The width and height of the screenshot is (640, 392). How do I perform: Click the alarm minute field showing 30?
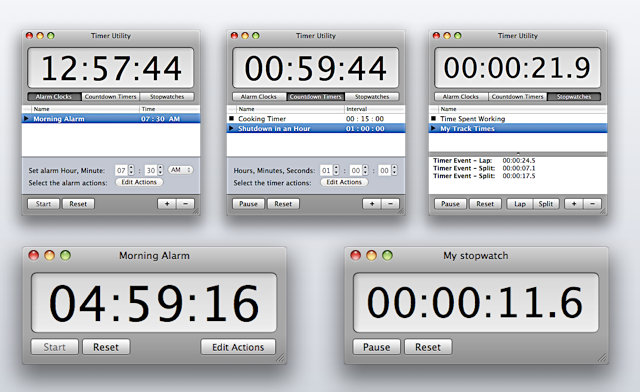click(151, 170)
